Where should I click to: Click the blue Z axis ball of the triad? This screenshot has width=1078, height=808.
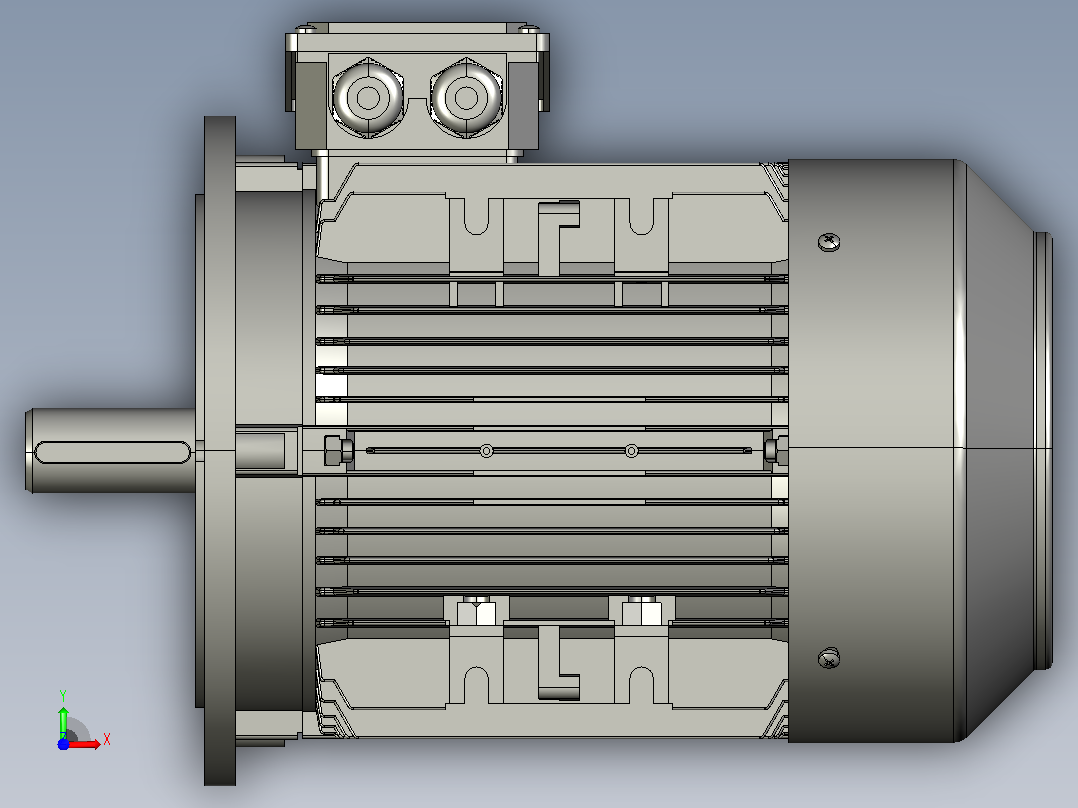pos(63,745)
